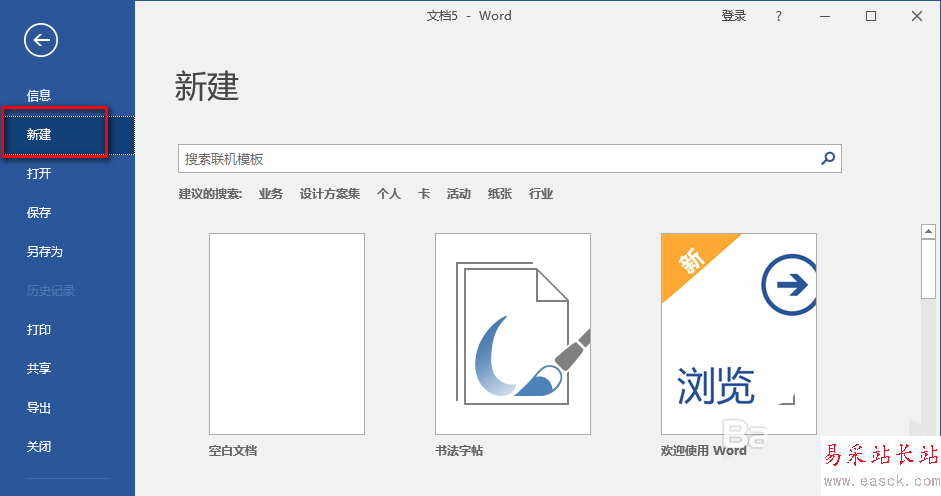Click 保存 in the sidebar
The height and width of the screenshot is (496, 941).
tap(39, 213)
